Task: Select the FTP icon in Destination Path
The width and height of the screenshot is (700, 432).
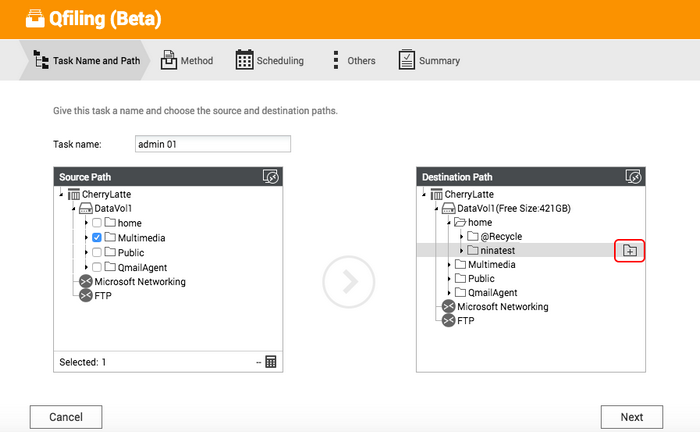Action: [x=448, y=320]
